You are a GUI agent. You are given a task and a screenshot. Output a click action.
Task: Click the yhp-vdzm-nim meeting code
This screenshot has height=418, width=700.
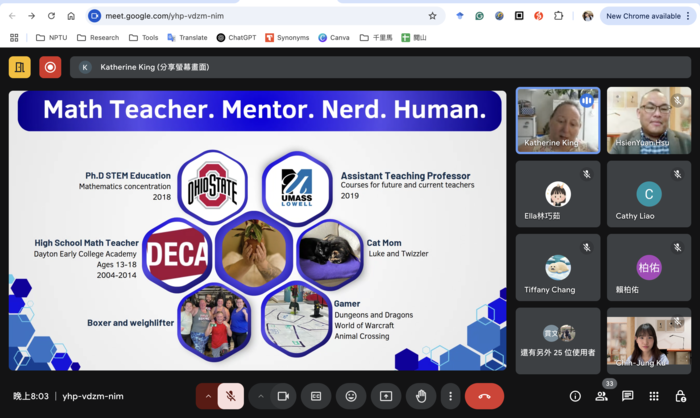coord(93,396)
